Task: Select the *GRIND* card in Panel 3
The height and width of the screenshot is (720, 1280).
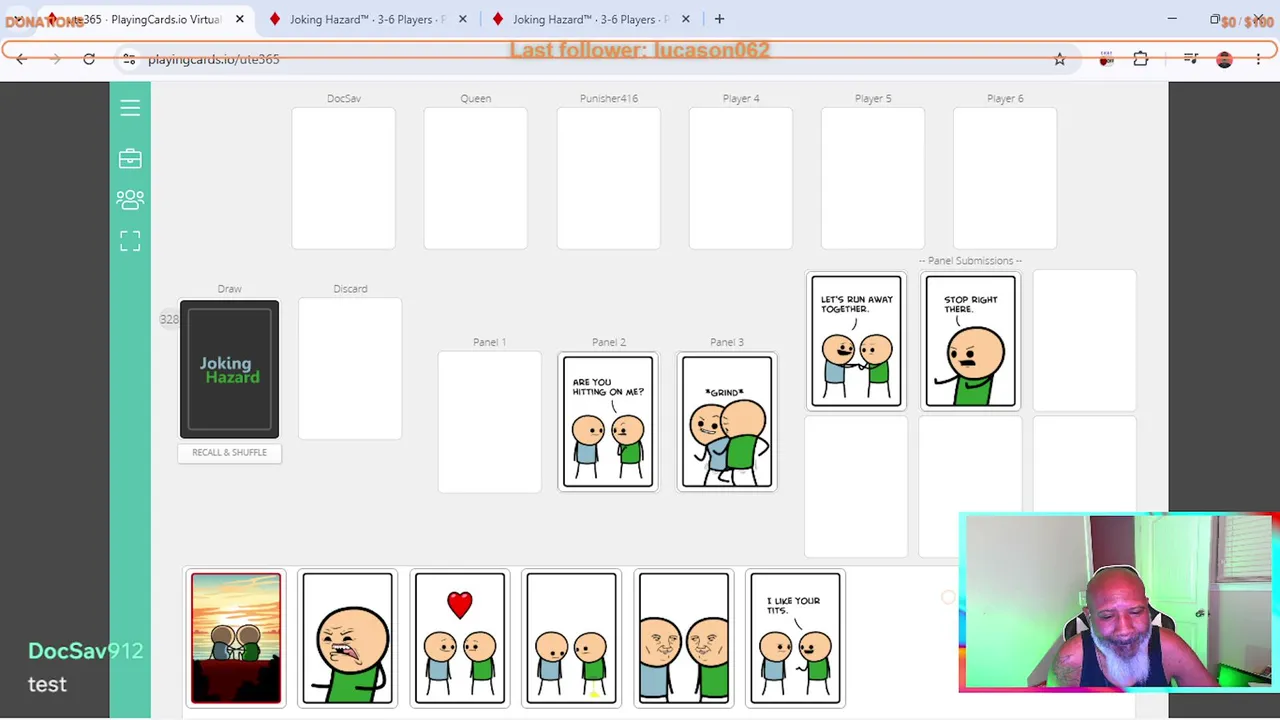Action: click(x=727, y=422)
